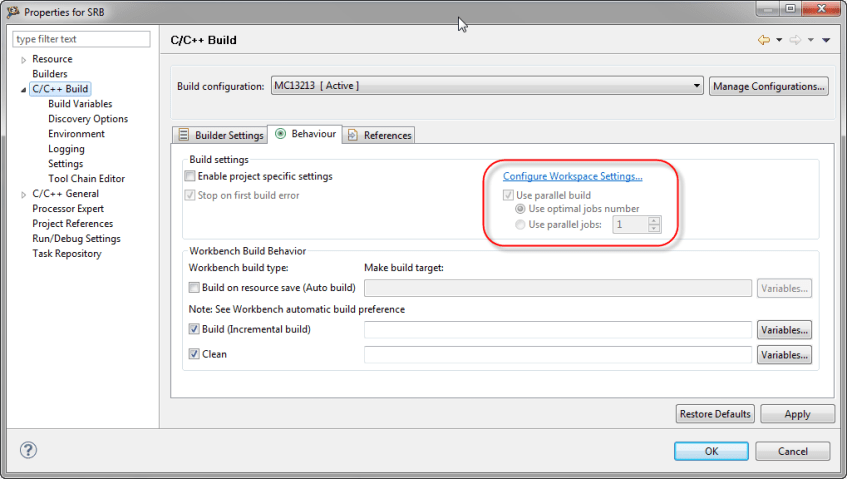Select the Behaviour tab
847x479 pixels.
coord(305,134)
